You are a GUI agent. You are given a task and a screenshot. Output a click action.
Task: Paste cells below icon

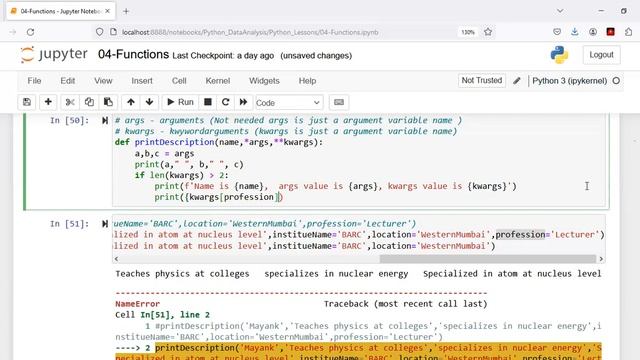[x=108, y=102]
